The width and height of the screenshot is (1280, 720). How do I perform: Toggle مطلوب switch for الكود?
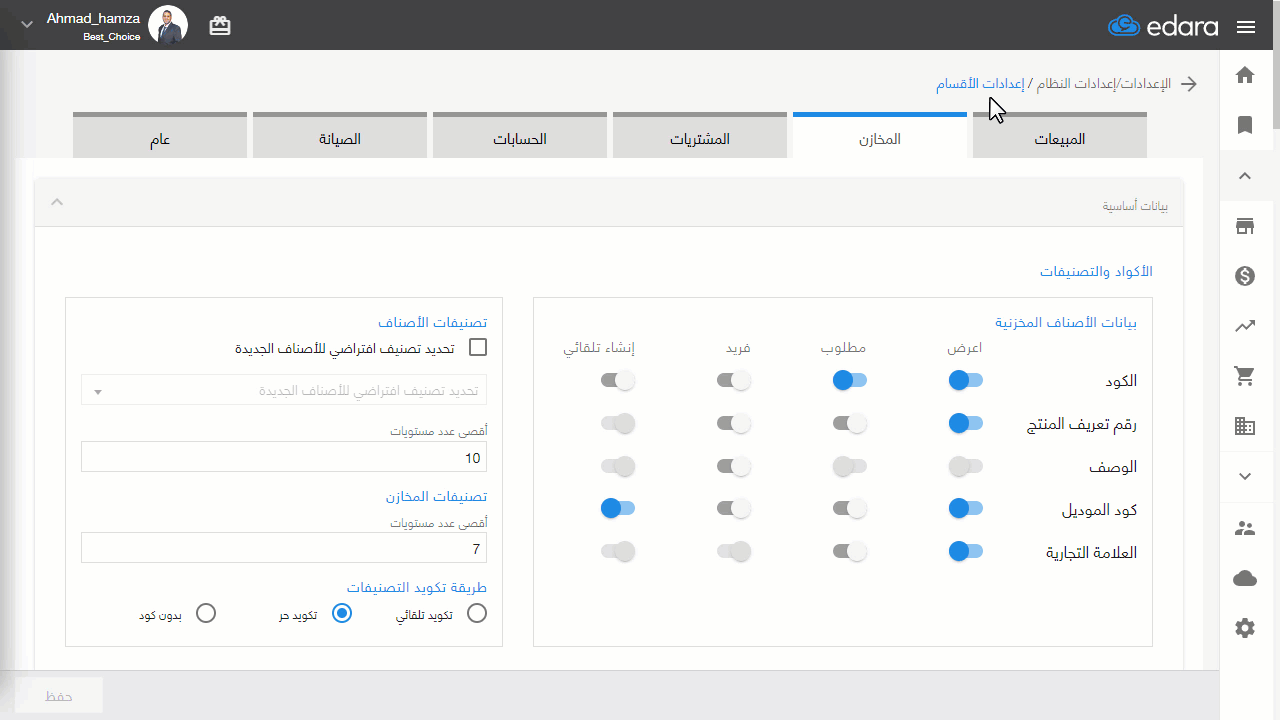850,380
